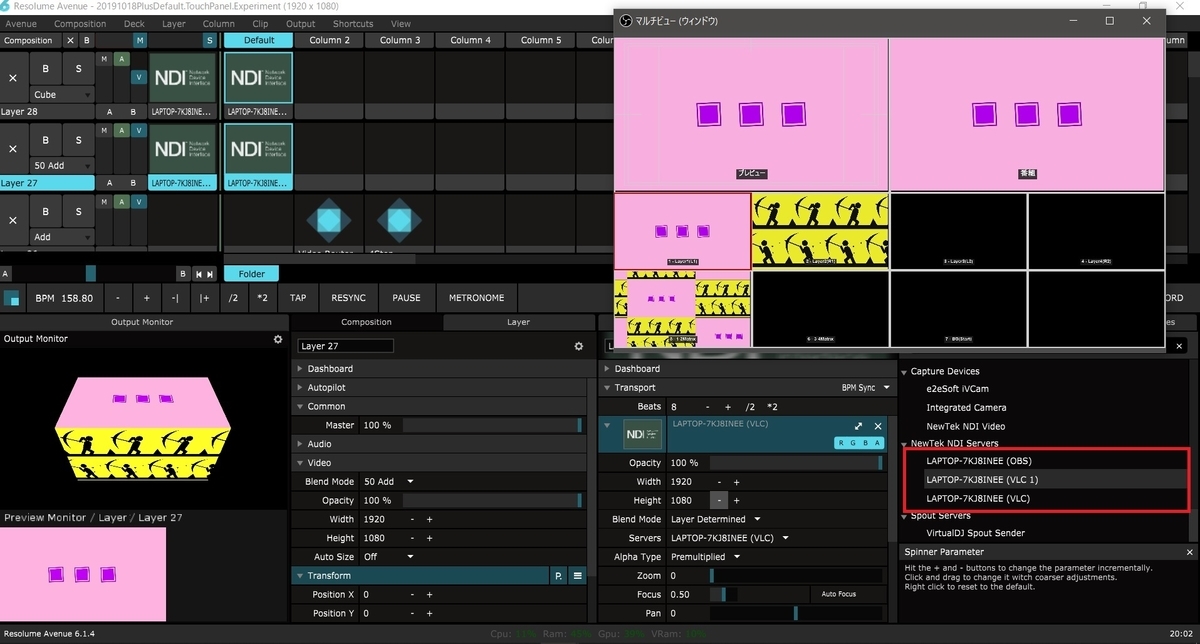Open the Deck menu
1200x644 pixels.
click(133, 24)
